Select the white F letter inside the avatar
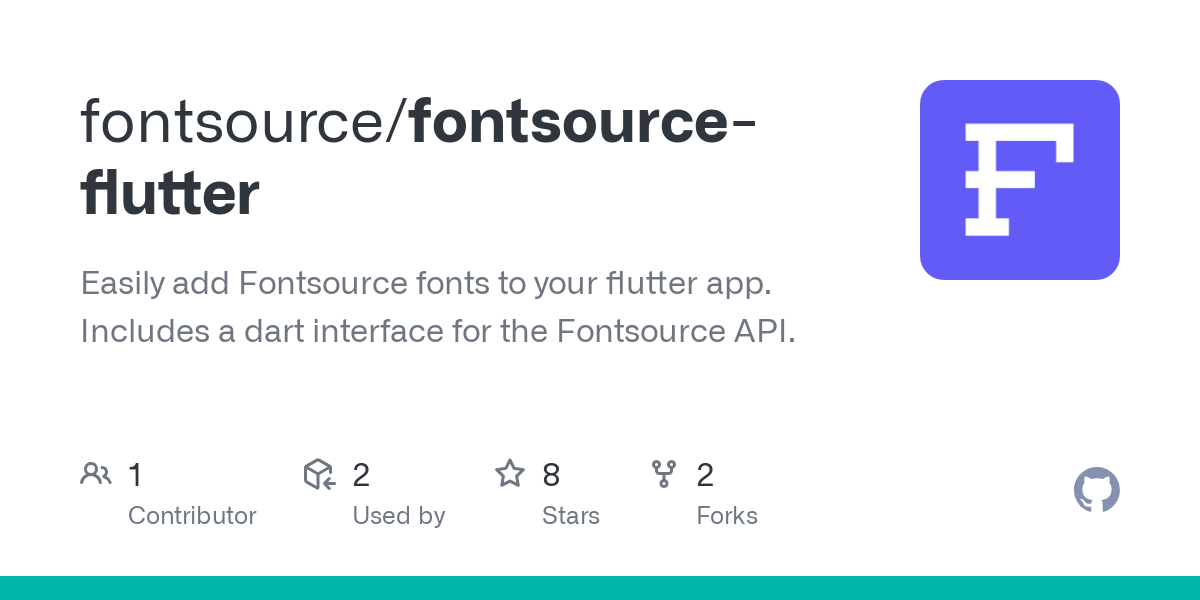Viewport: 1200px width, 600px height. click(x=1020, y=178)
